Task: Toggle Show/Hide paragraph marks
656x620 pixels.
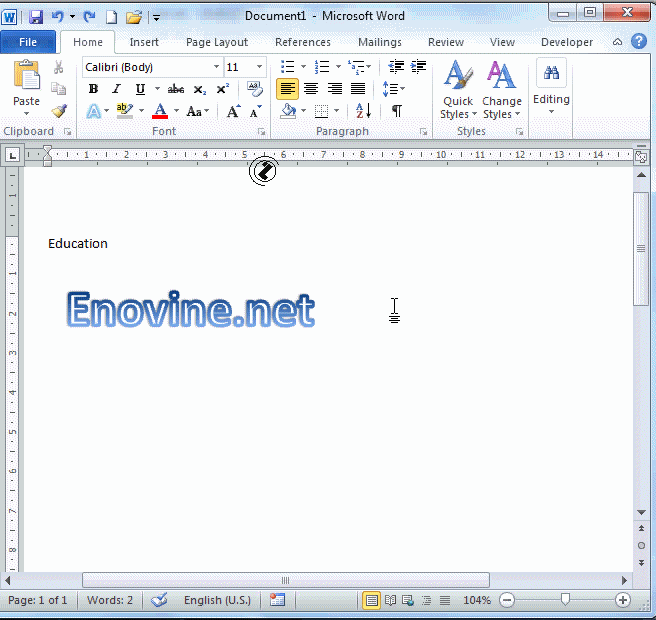Action: coord(396,111)
